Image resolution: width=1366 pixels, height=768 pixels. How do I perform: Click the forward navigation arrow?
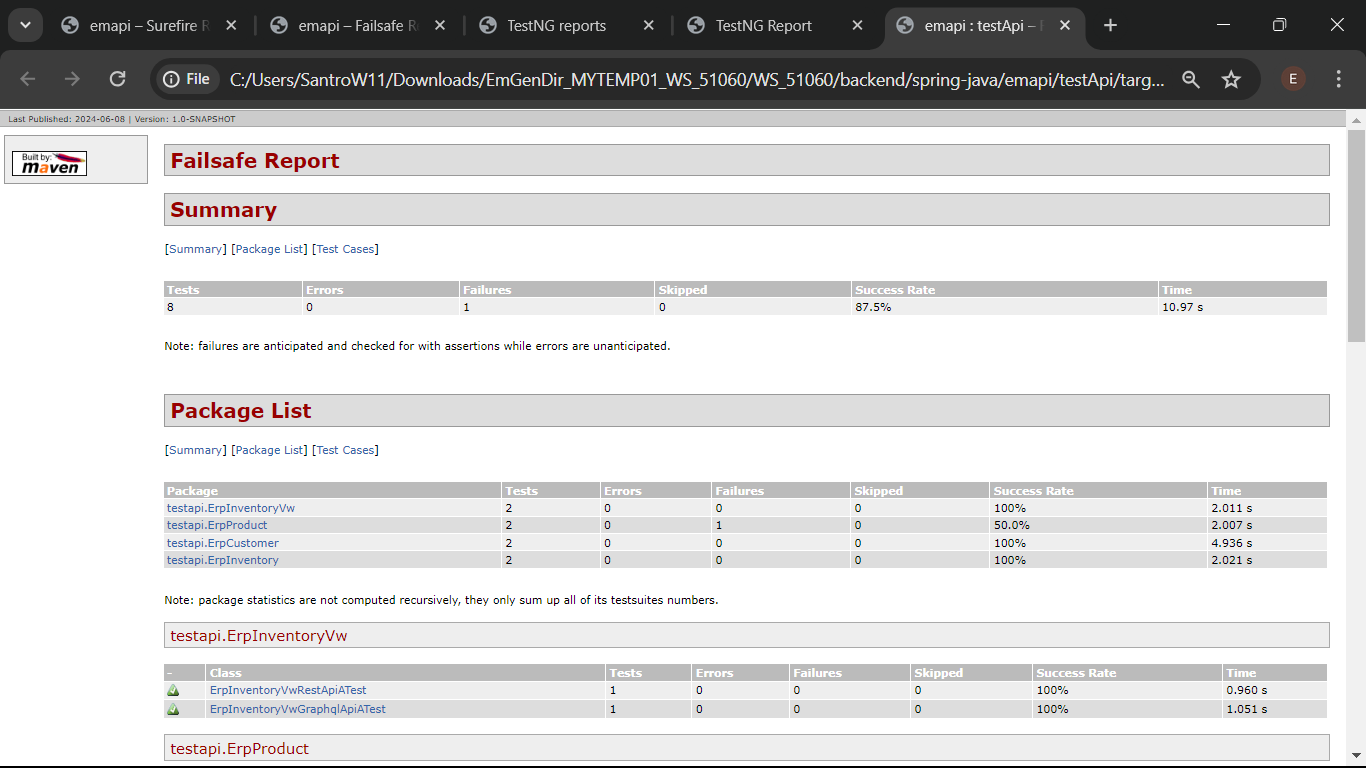click(x=72, y=79)
